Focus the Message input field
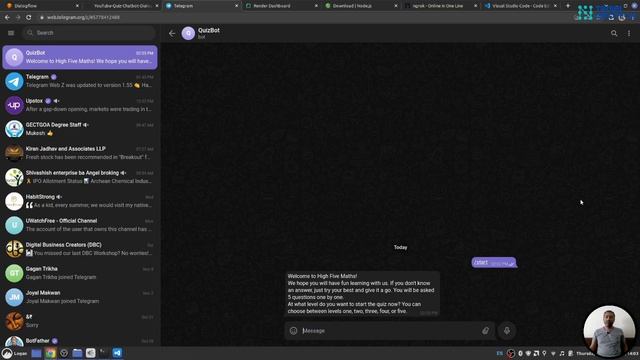 (x=390, y=331)
